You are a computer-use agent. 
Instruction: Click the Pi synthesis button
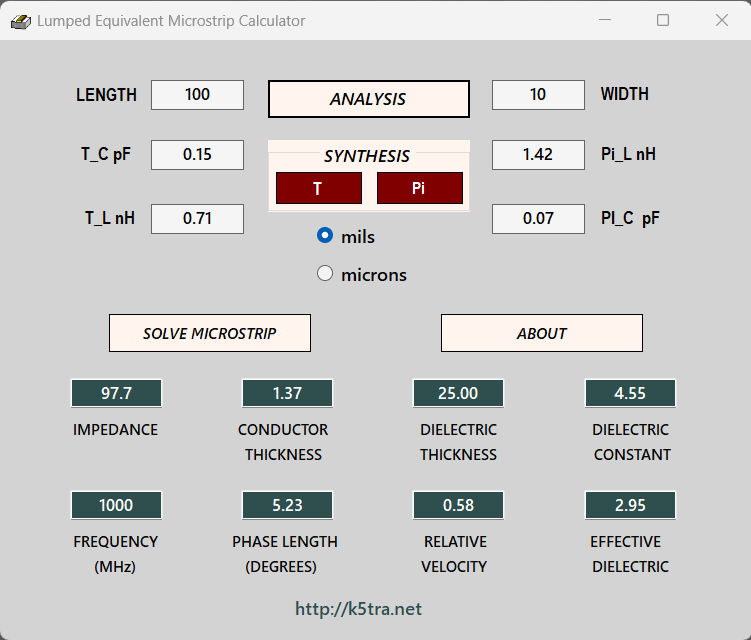[x=419, y=188]
